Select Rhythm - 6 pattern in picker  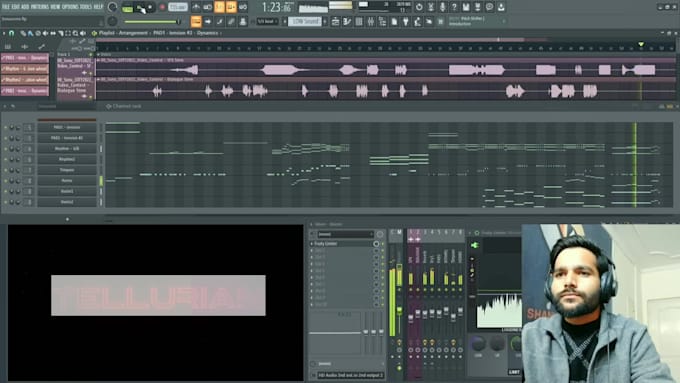[x=25, y=69]
